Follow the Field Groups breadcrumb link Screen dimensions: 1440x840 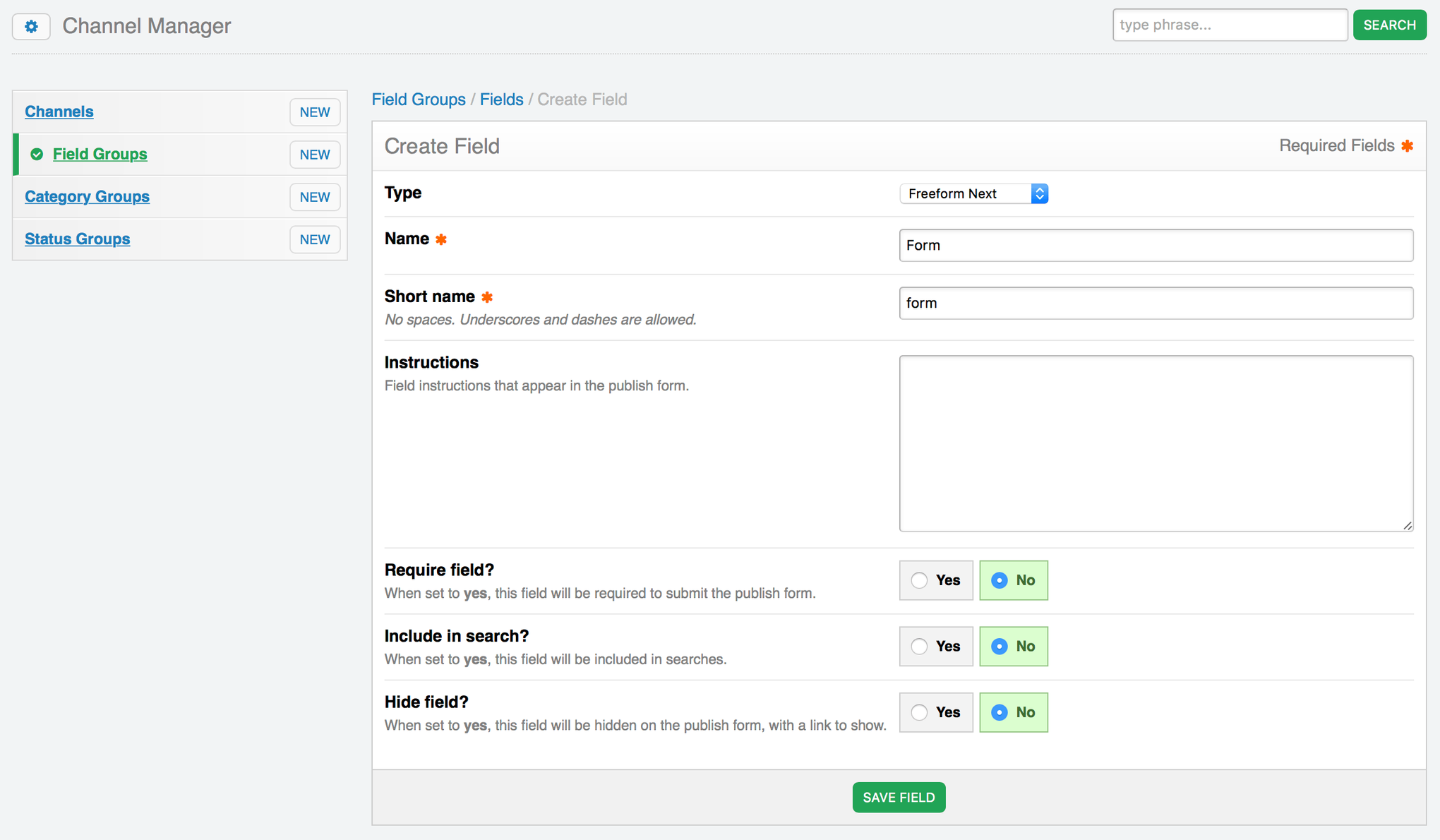(418, 100)
